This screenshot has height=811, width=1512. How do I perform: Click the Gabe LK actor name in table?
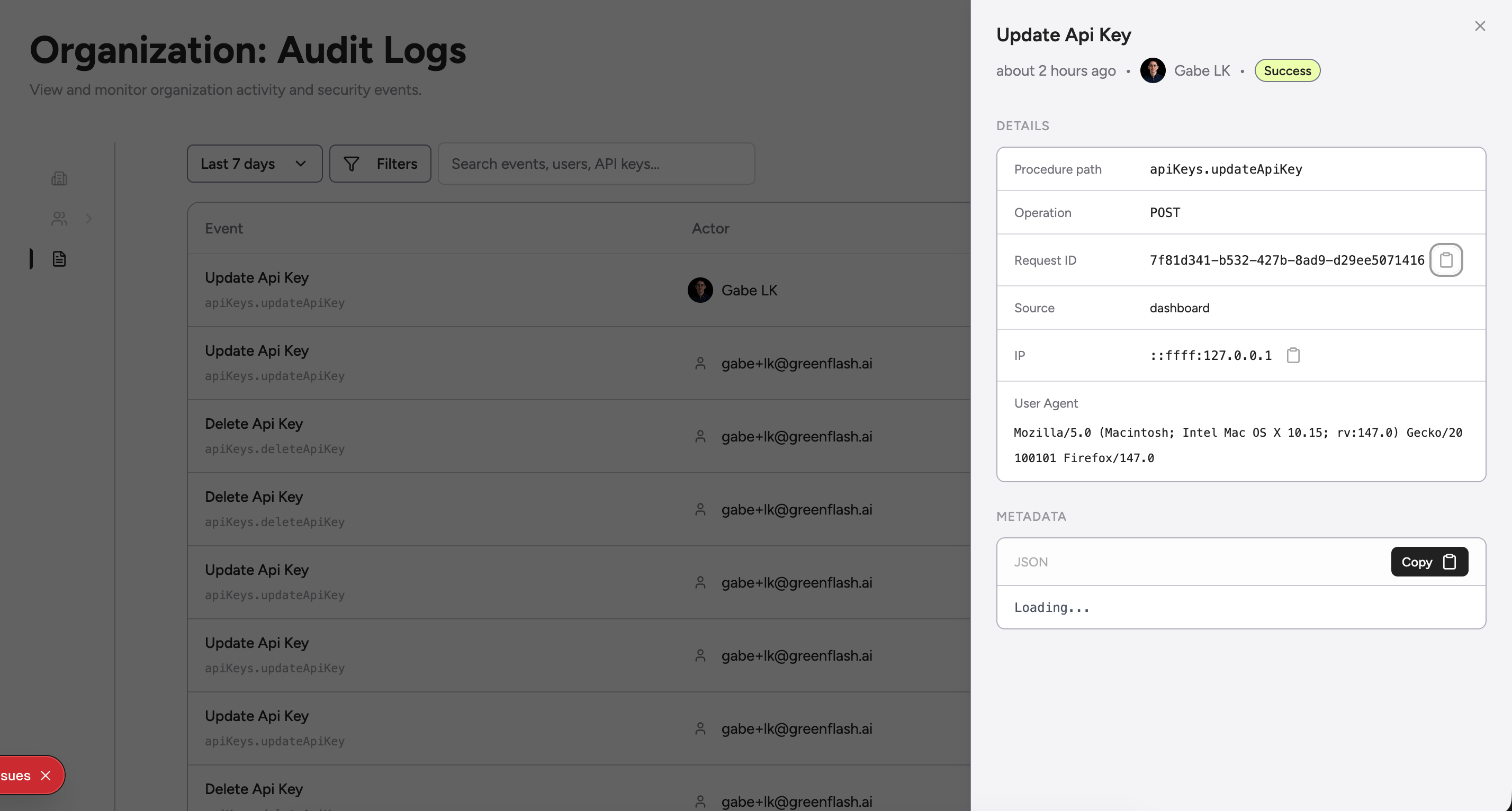749,290
